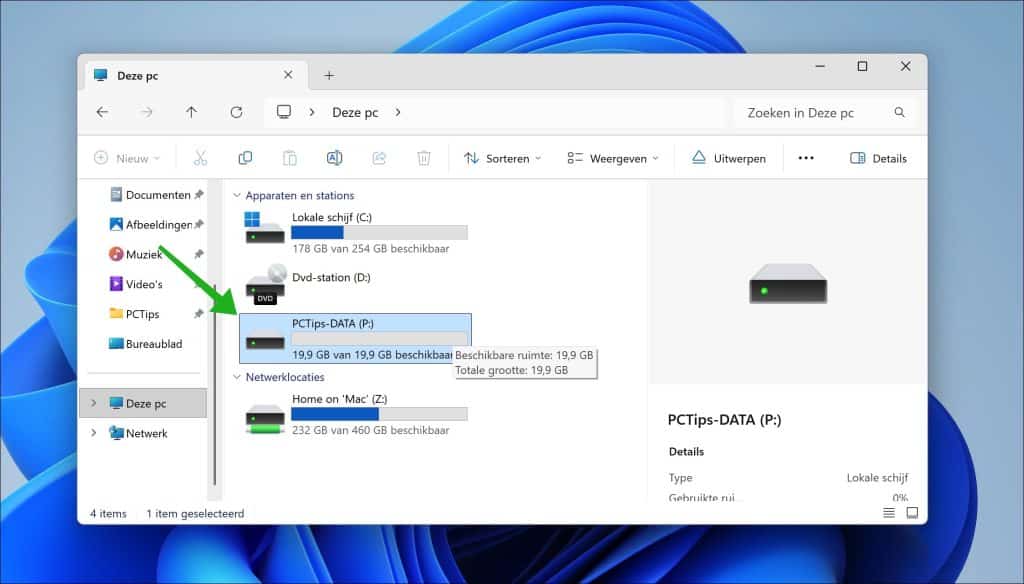Image resolution: width=1024 pixels, height=584 pixels.
Task: Open a new tab with plus button
Action: [329, 75]
